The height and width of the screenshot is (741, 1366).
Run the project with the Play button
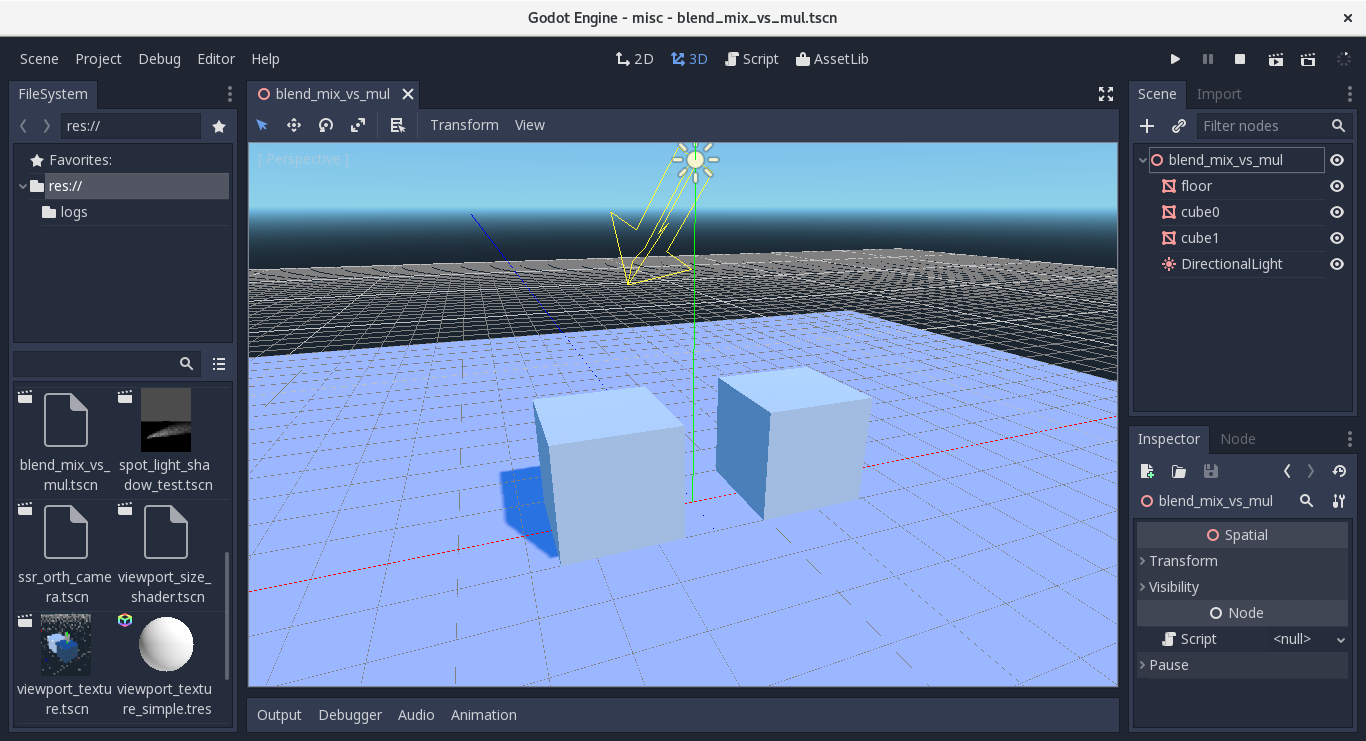point(1175,59)
